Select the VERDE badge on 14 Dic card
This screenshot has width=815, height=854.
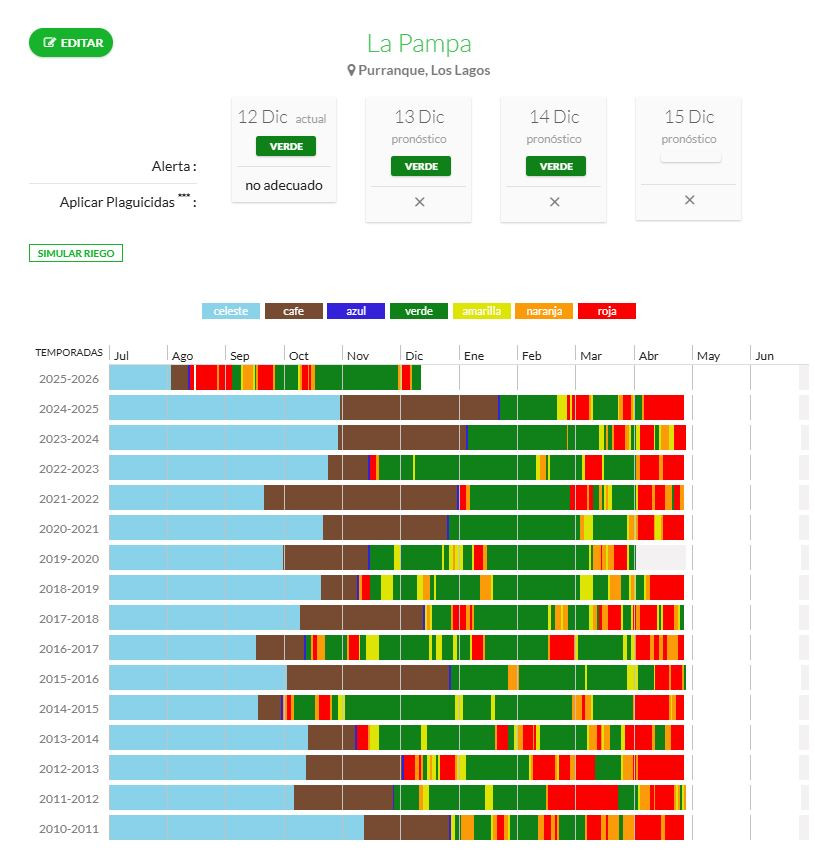[x=555, y=166]
